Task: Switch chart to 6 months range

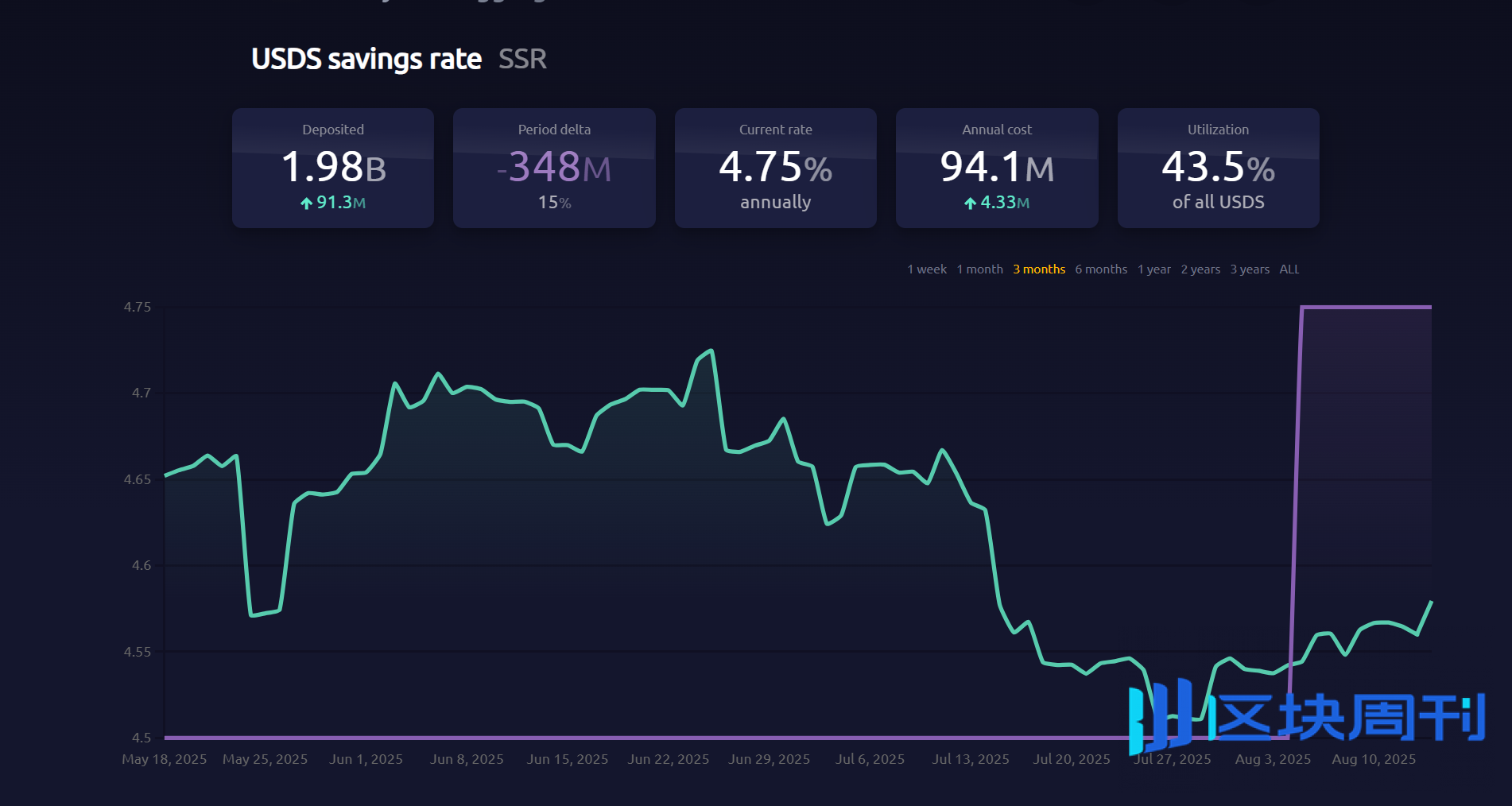Action: coord(1101,269)
